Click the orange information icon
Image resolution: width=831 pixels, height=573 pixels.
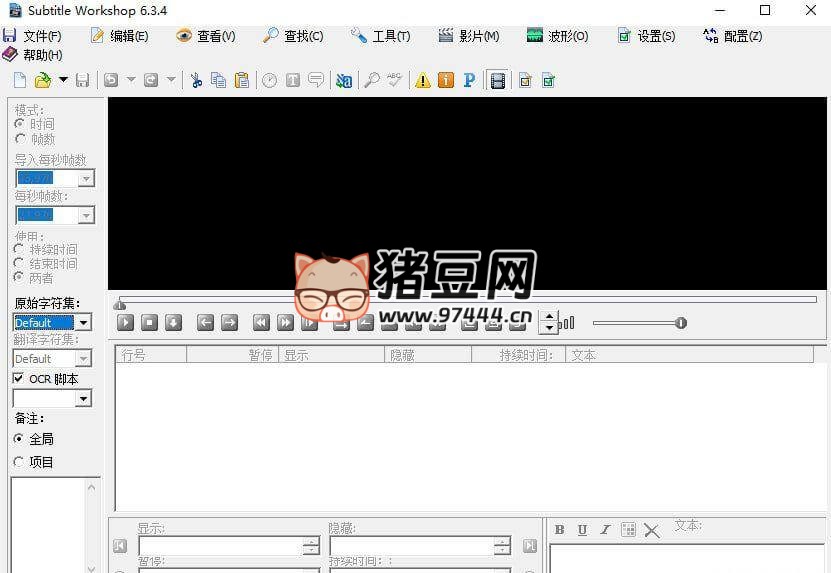pyautogui.click(x=446, y=81)
